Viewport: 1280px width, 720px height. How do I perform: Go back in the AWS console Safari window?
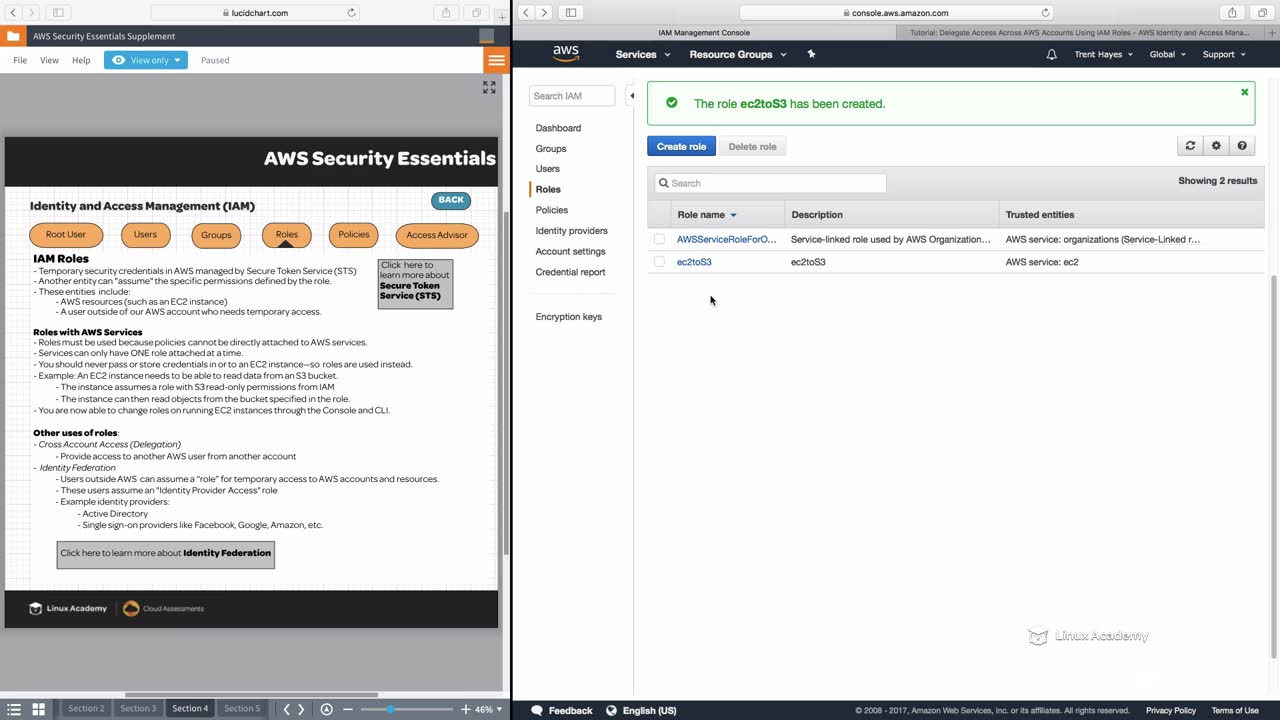[526, 13]
